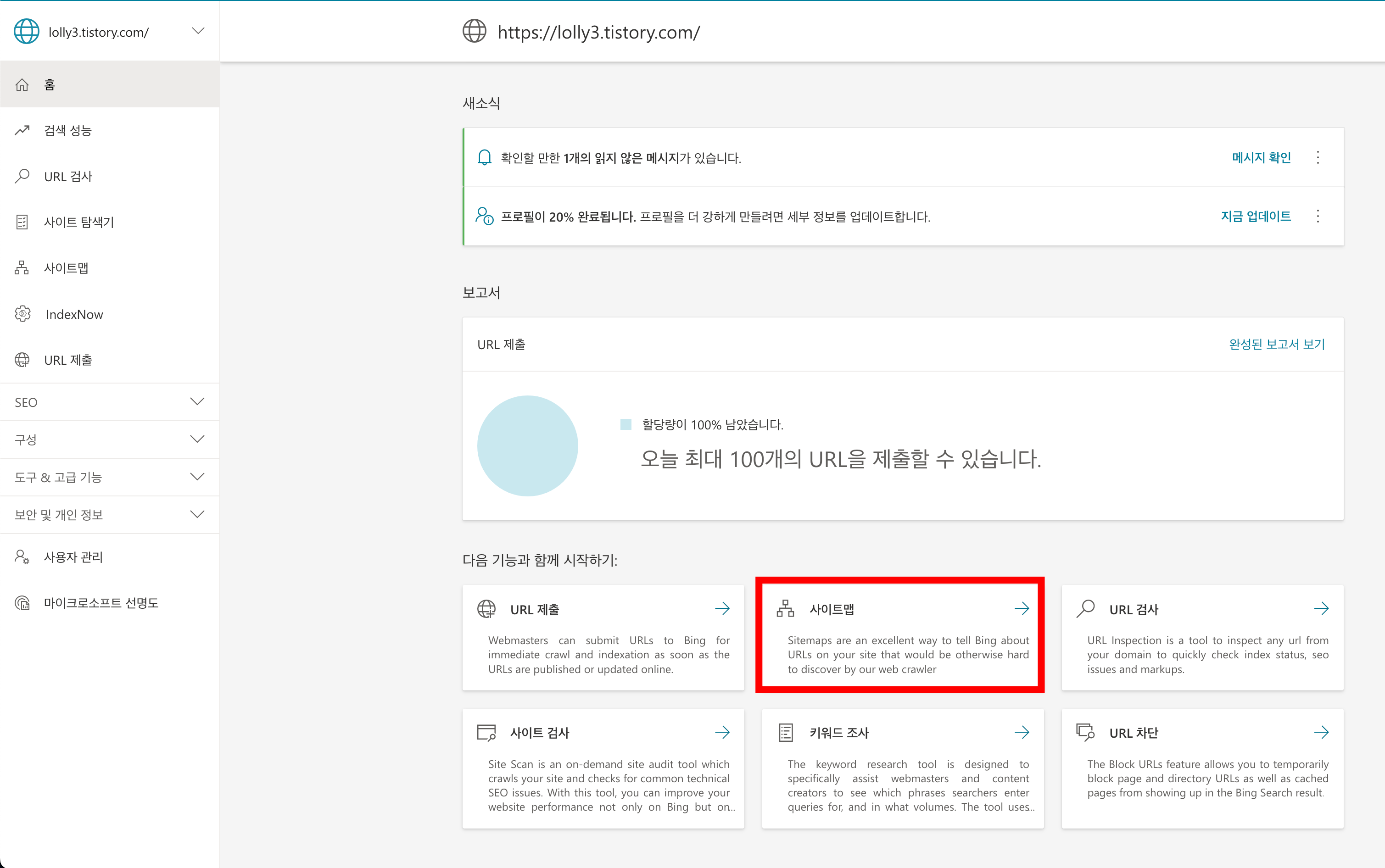Expand the 보안 및 개인 정보 section
Image resolution: width=1385 pixels, height=868 pixels.
tap(110, 515)
